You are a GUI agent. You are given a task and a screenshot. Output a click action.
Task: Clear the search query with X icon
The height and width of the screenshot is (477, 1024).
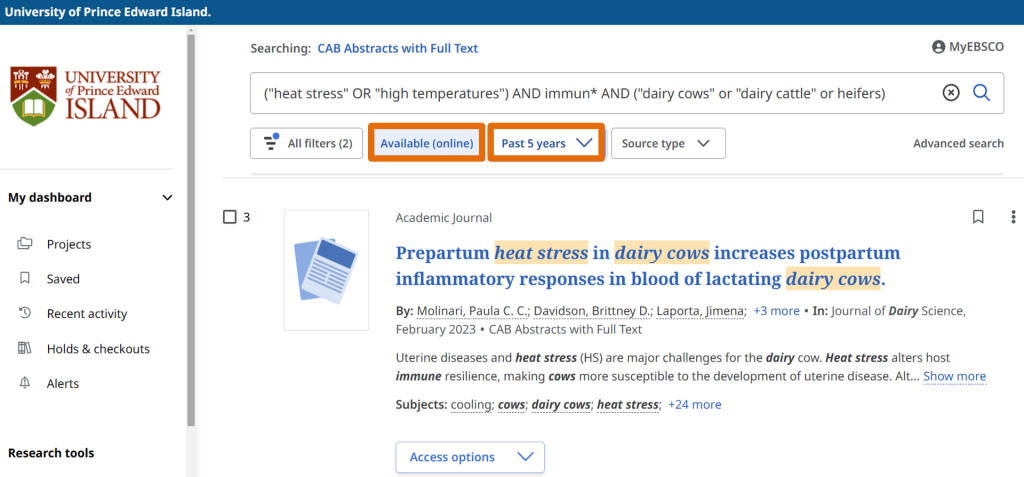(951, 93)
